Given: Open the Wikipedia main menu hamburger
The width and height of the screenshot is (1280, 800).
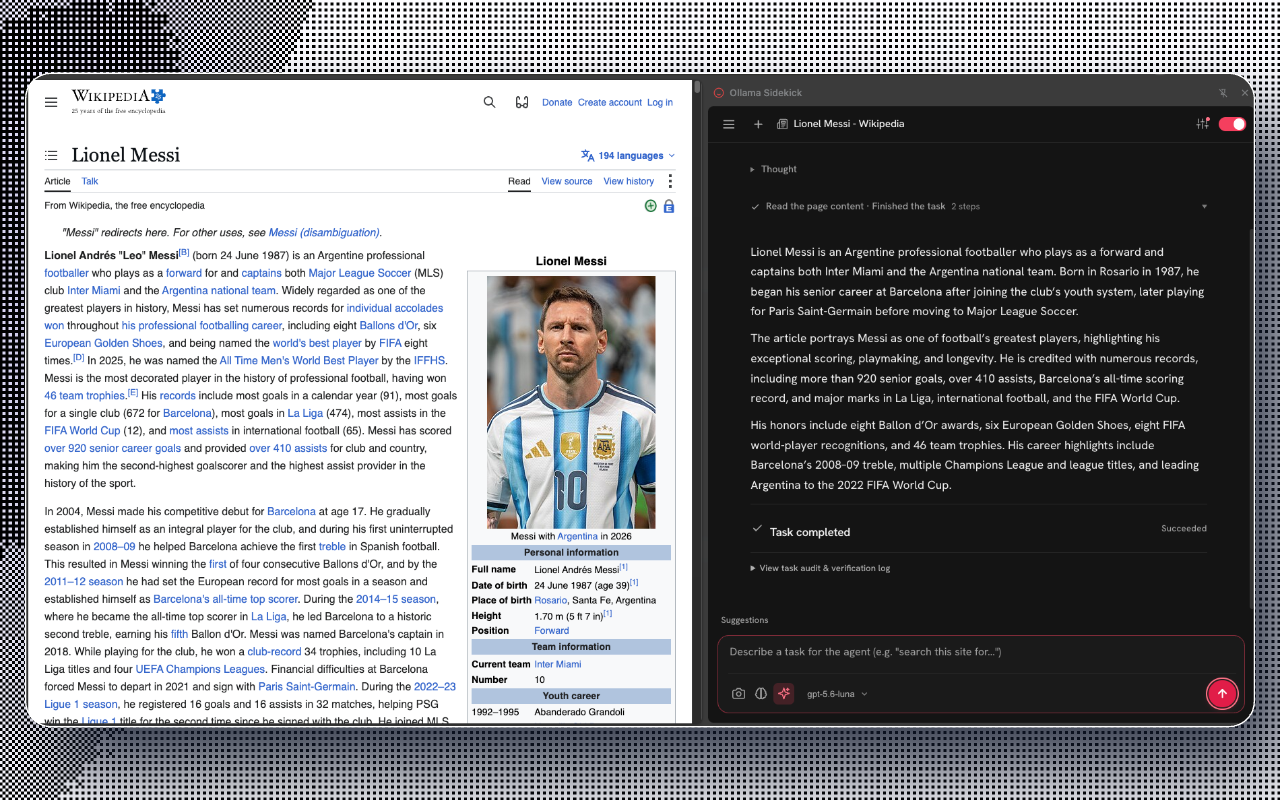Looking at the screenshot, I should pos(51,102).
